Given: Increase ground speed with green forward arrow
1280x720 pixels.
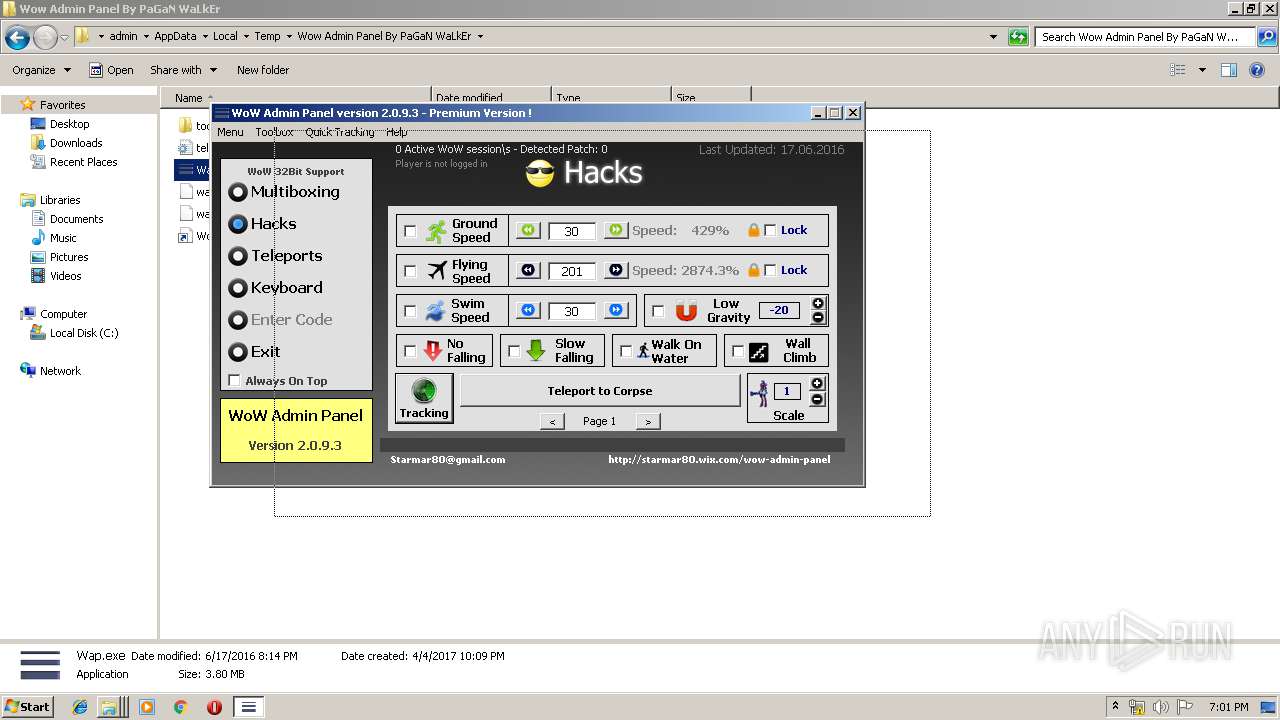Looking at the screenshot, I should coord(616,230).
